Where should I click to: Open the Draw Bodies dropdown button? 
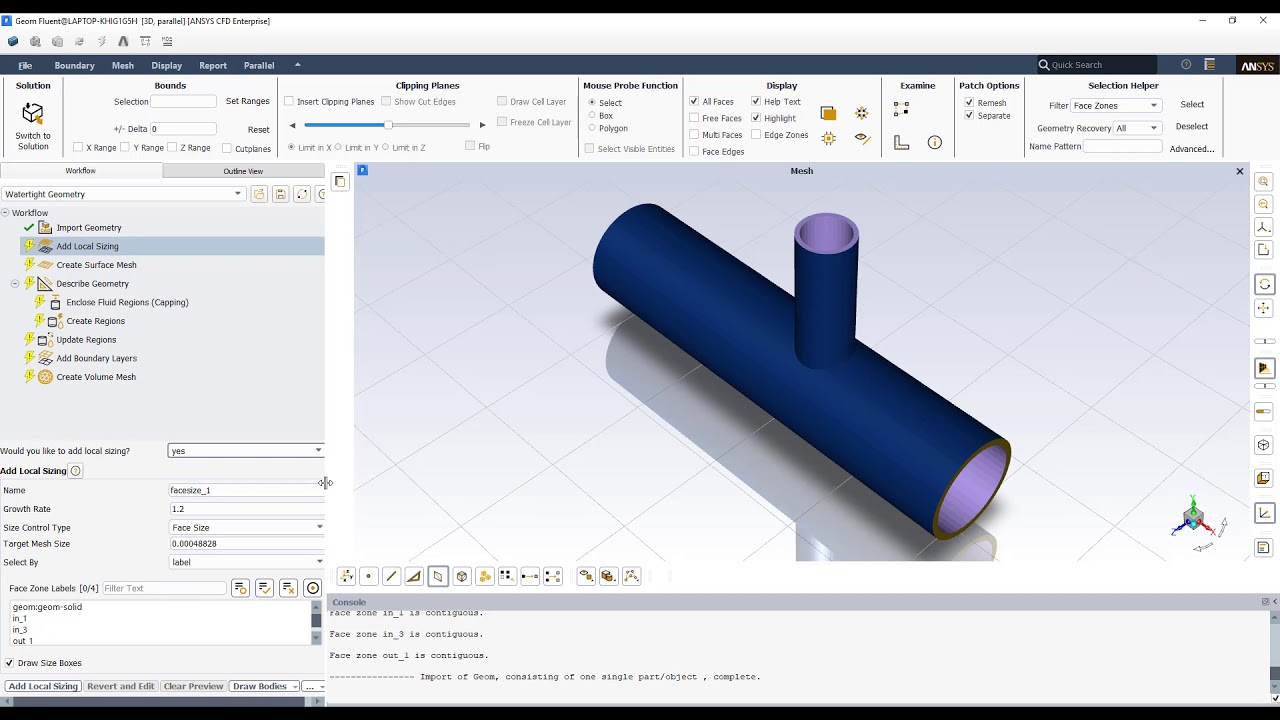(x=264, y=686)
